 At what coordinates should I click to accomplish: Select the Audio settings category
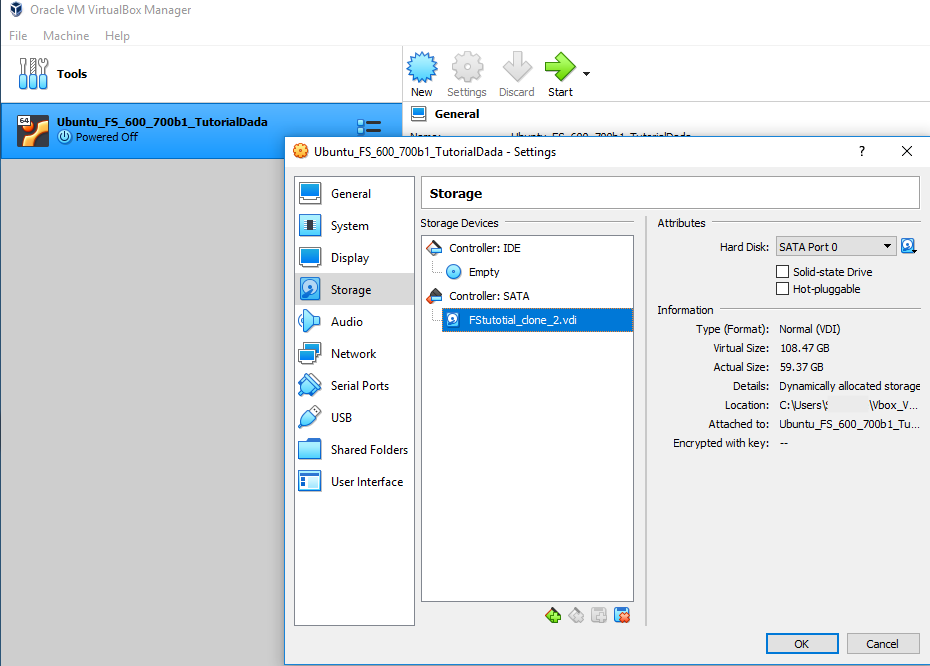pyautogui.click(x=346, y=322)
